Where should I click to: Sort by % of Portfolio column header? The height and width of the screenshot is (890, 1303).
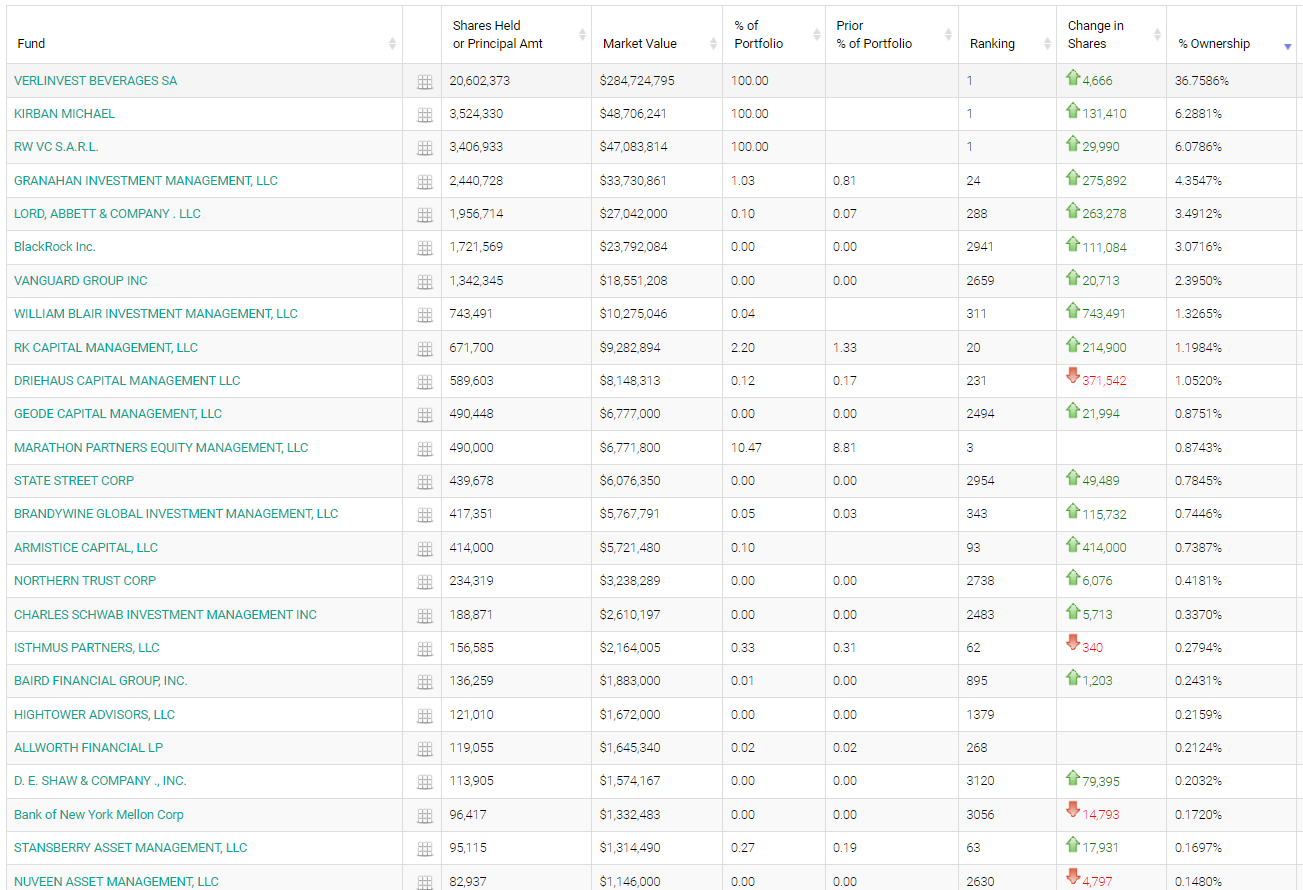coord(774,35)
